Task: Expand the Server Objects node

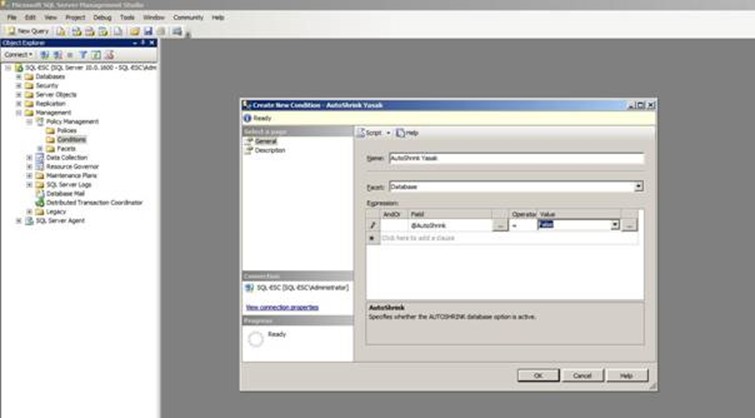Action: tap(19, 94)
